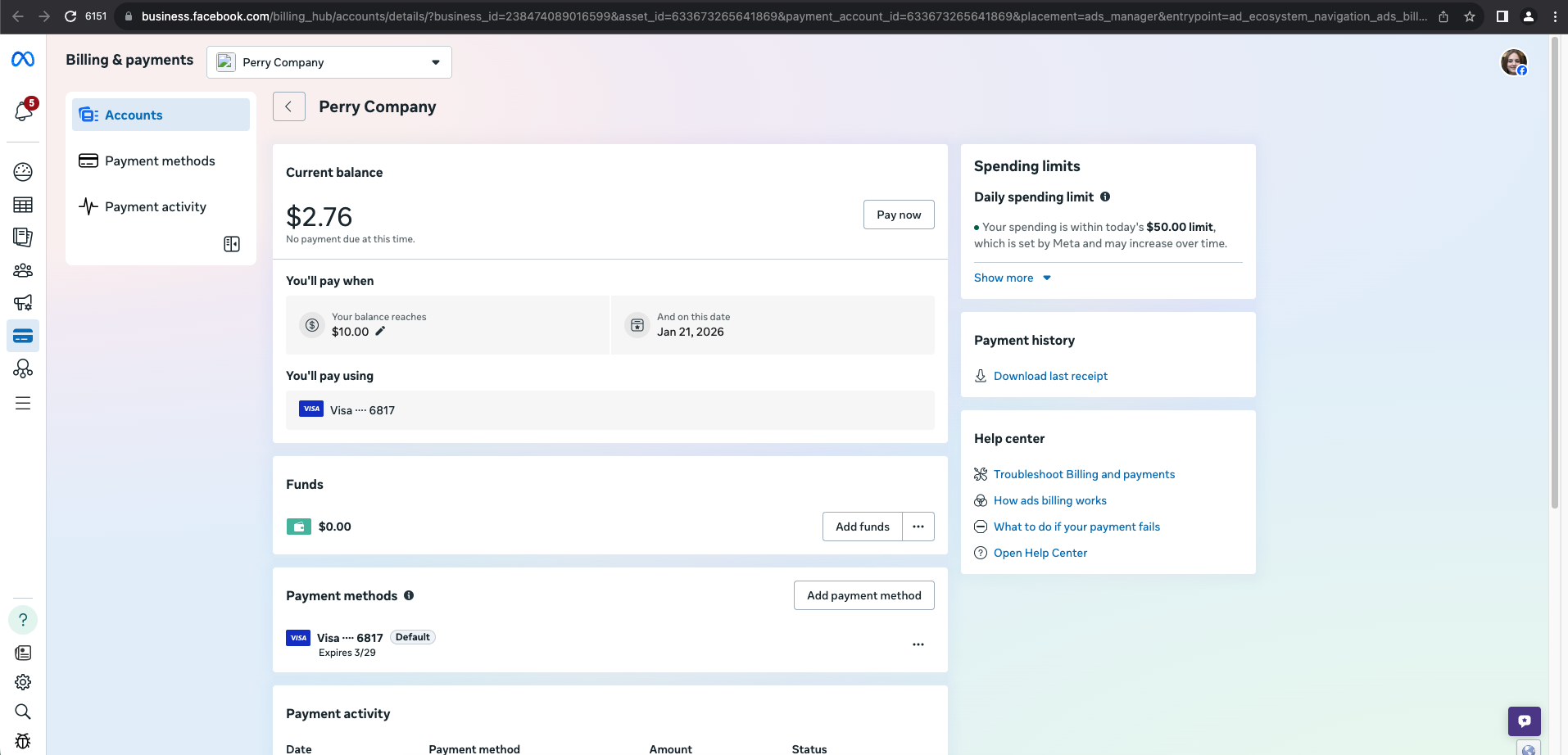
Task: Open the account overview gauge icon
Action: [x=23, y=172]
